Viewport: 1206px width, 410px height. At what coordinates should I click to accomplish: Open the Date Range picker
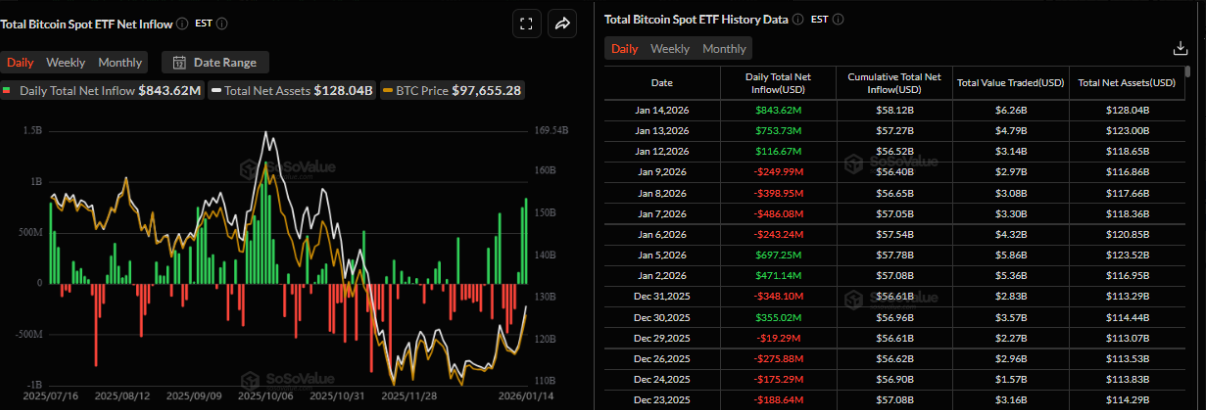point(214,62)
